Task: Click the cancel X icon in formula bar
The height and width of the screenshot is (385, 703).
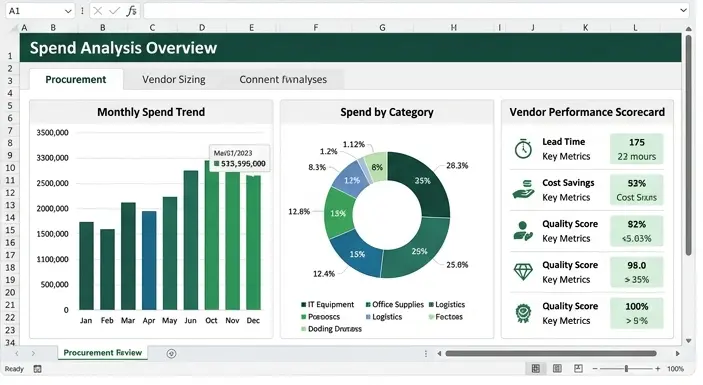Action: point(98,11)
